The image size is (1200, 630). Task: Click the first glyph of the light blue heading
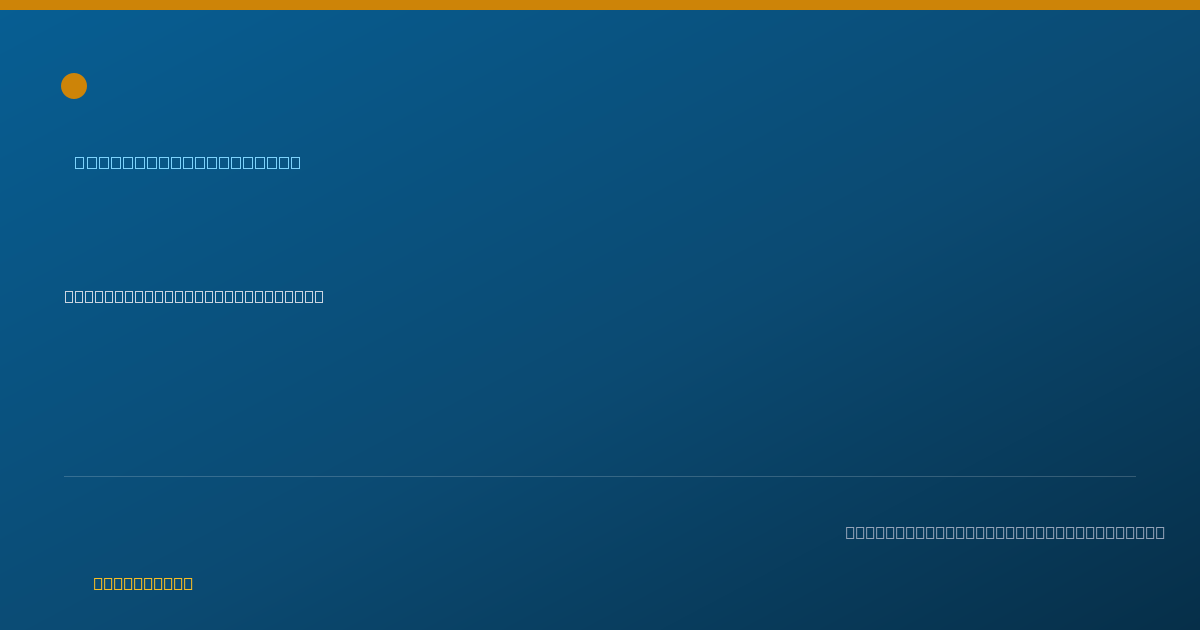click(x=80, y=162)
